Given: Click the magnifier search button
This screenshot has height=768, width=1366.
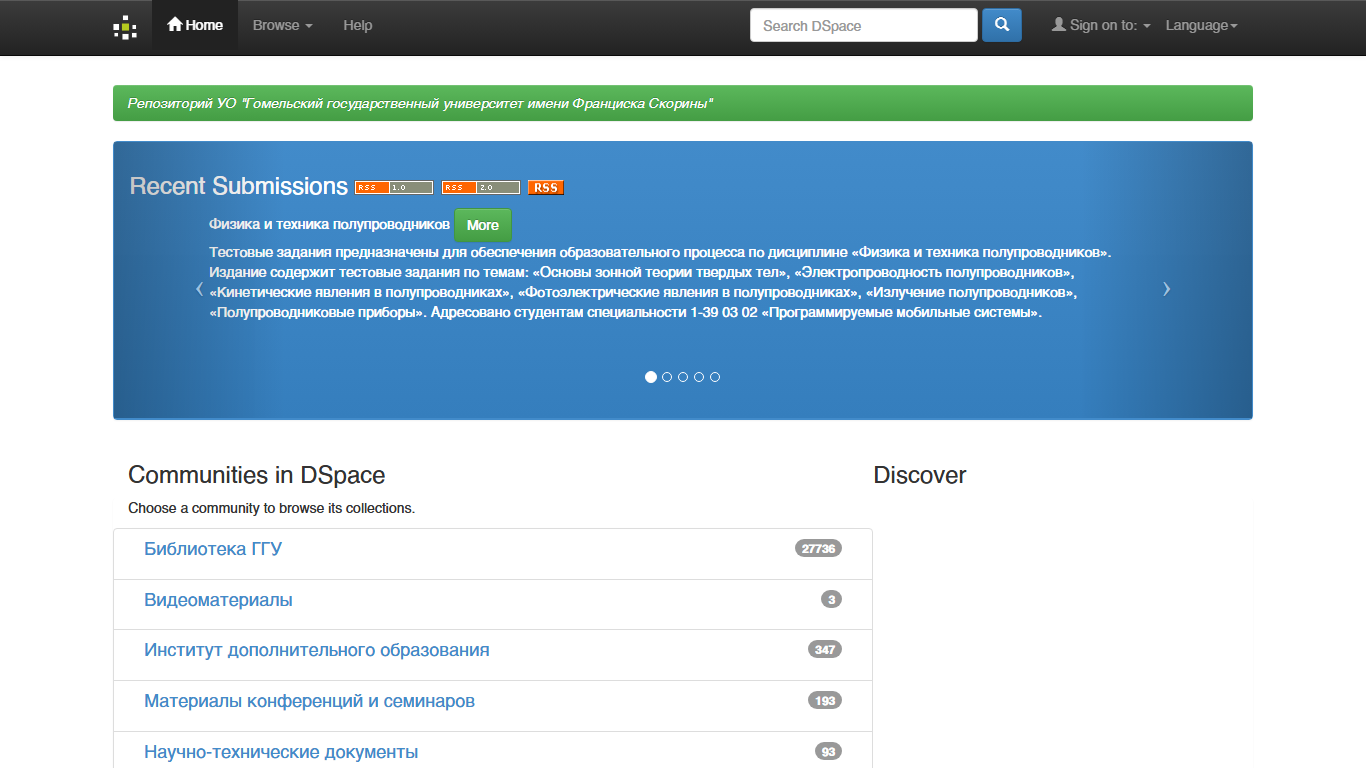Looking at the screenshot, I should tap(1002, 25).
